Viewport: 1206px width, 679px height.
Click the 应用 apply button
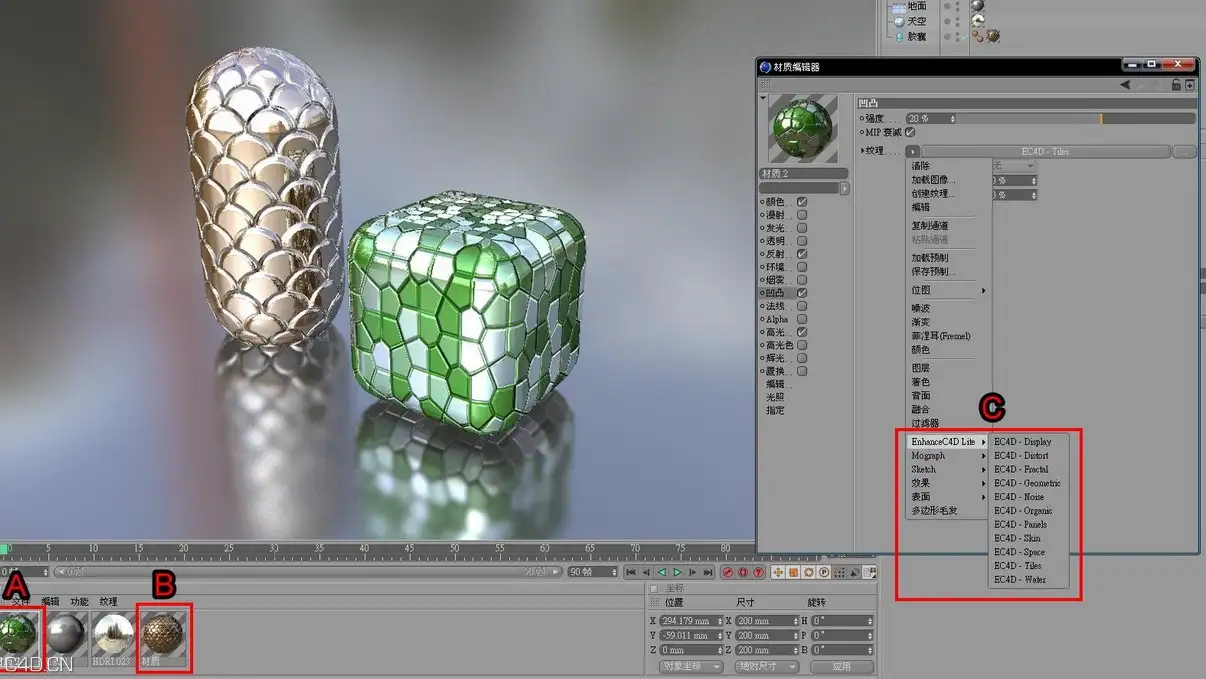point(842,666)
